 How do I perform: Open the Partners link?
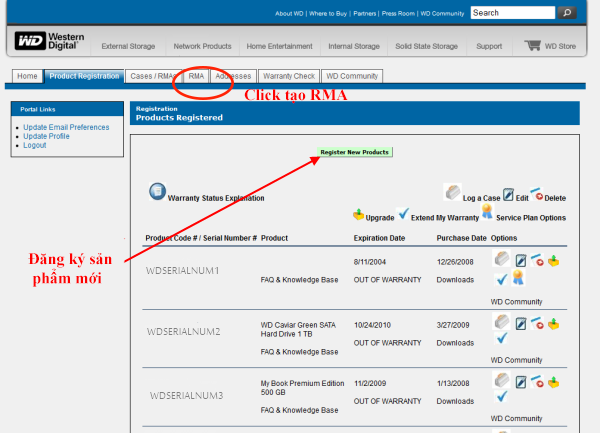click(x=365, y=13)
